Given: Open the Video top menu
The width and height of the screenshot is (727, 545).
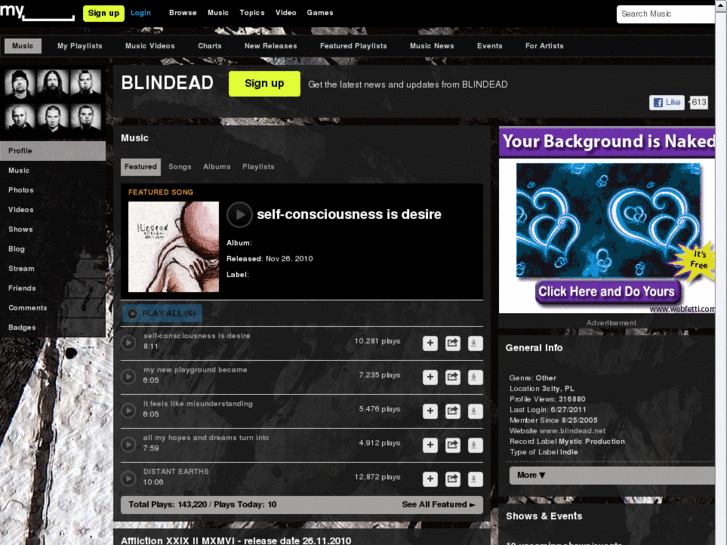Looking at the screenshot, I should 286,13.
